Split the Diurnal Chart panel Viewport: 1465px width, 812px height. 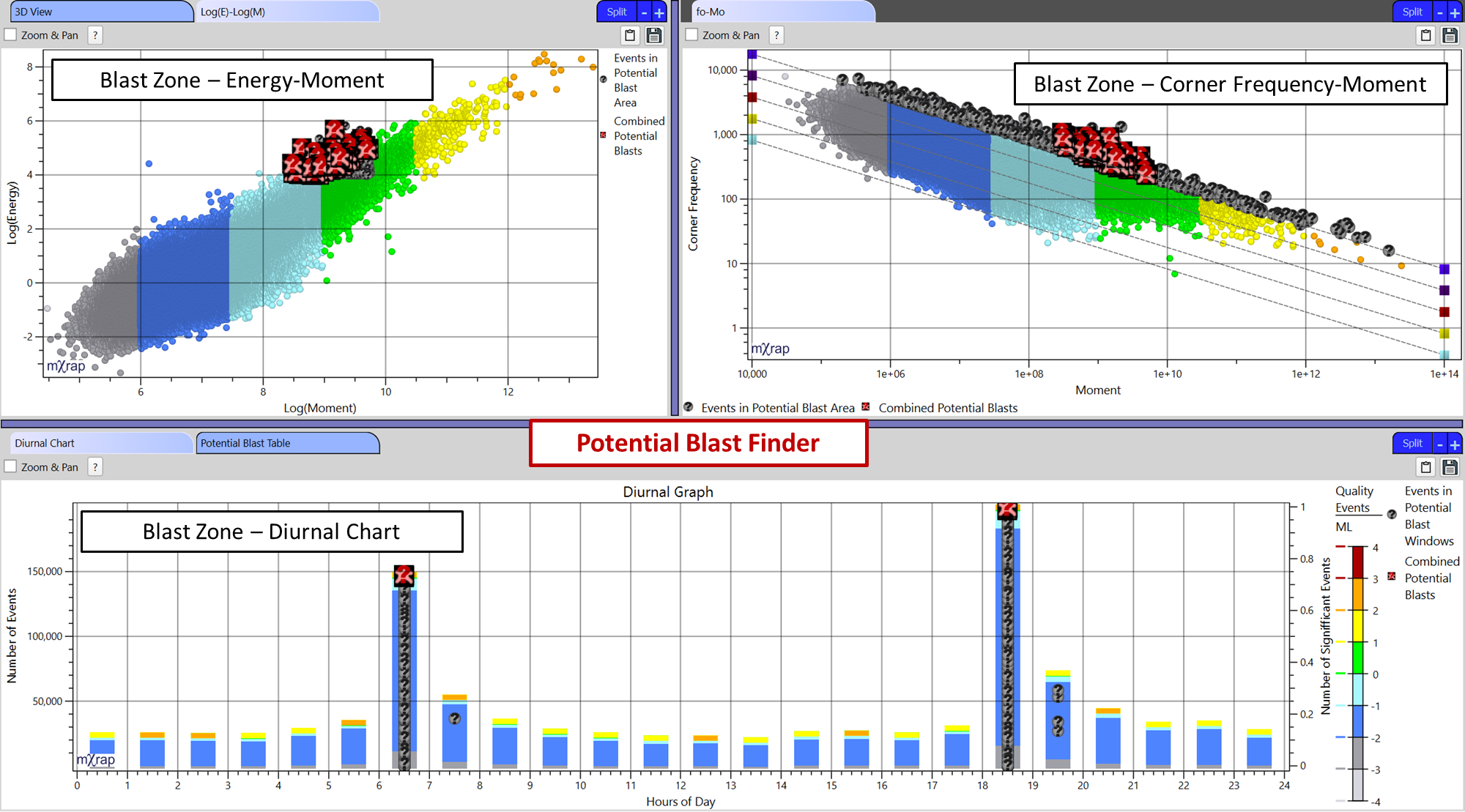click(x=1412, y=443)
